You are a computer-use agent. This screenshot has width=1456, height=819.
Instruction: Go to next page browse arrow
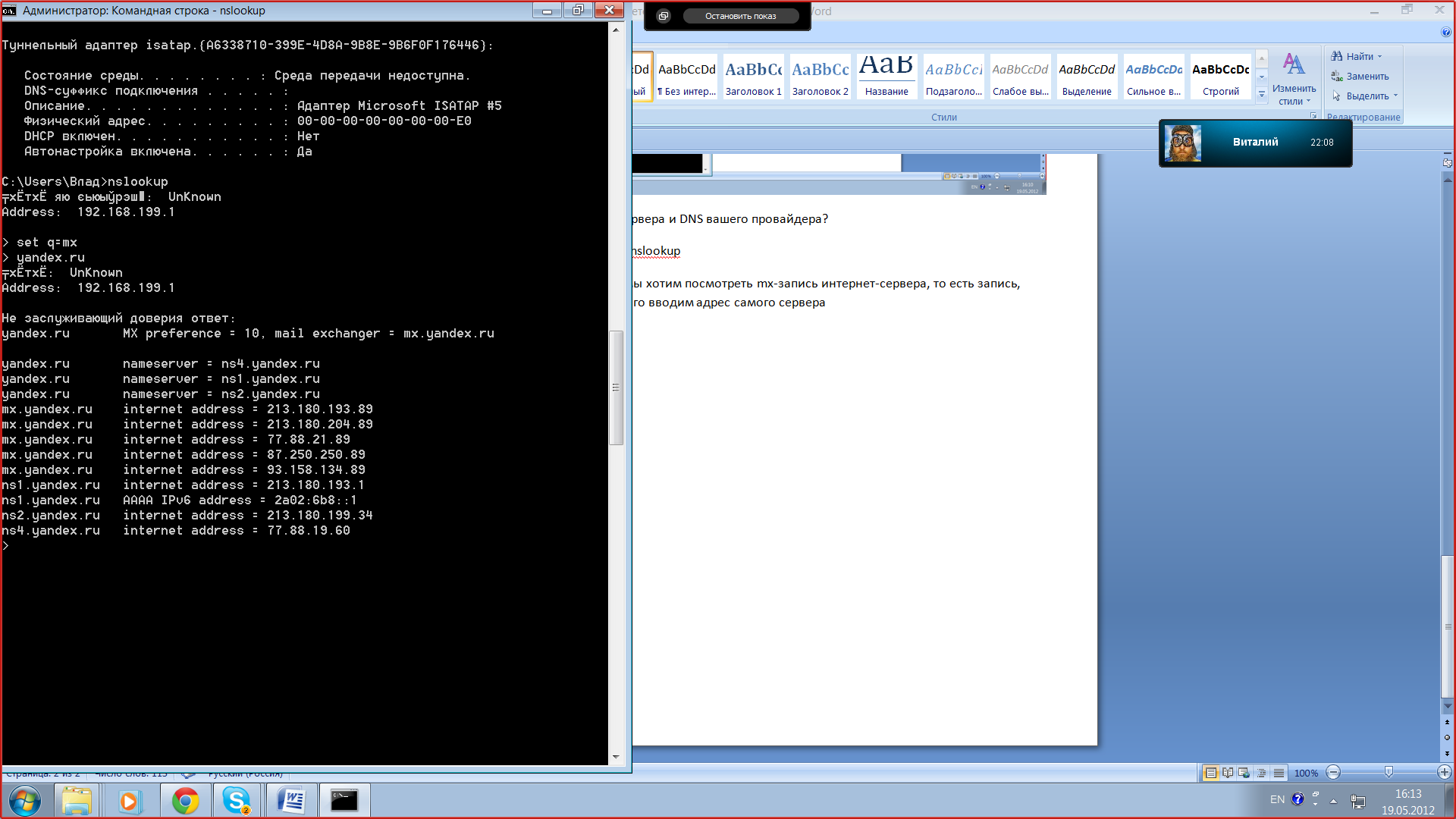point(1447,753)
